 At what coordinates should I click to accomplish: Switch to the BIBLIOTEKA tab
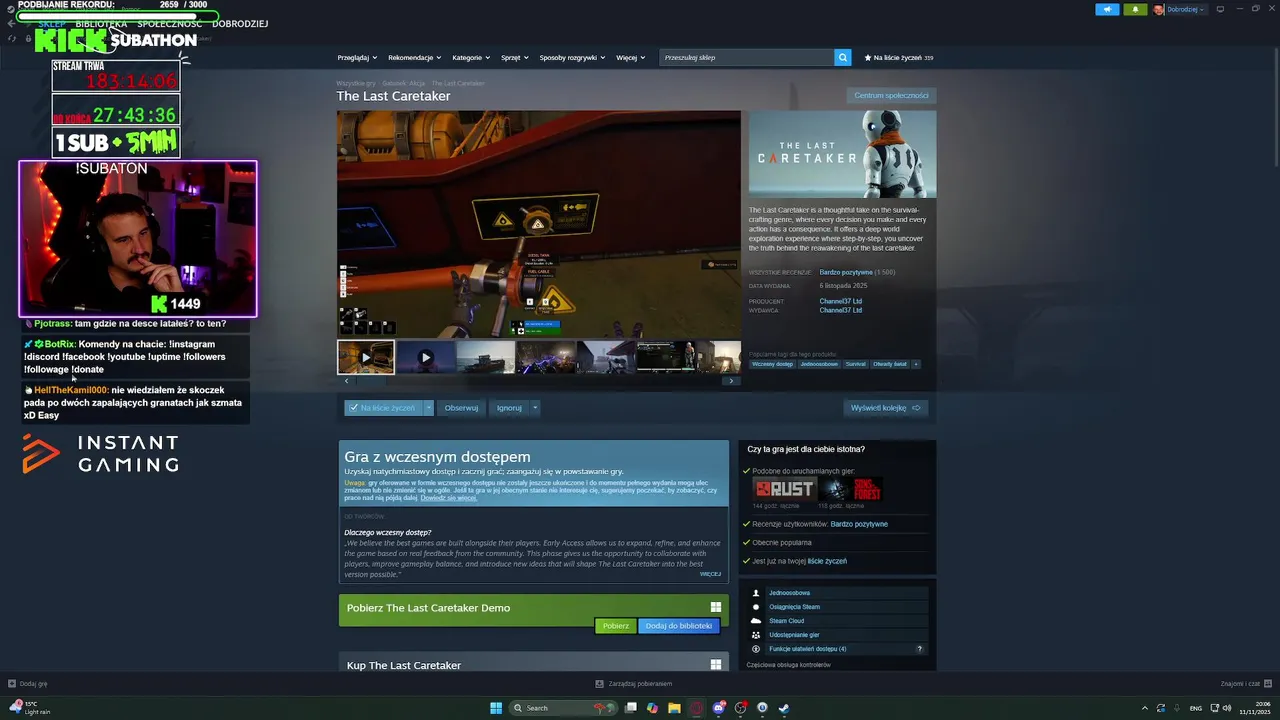coord(101,24)
